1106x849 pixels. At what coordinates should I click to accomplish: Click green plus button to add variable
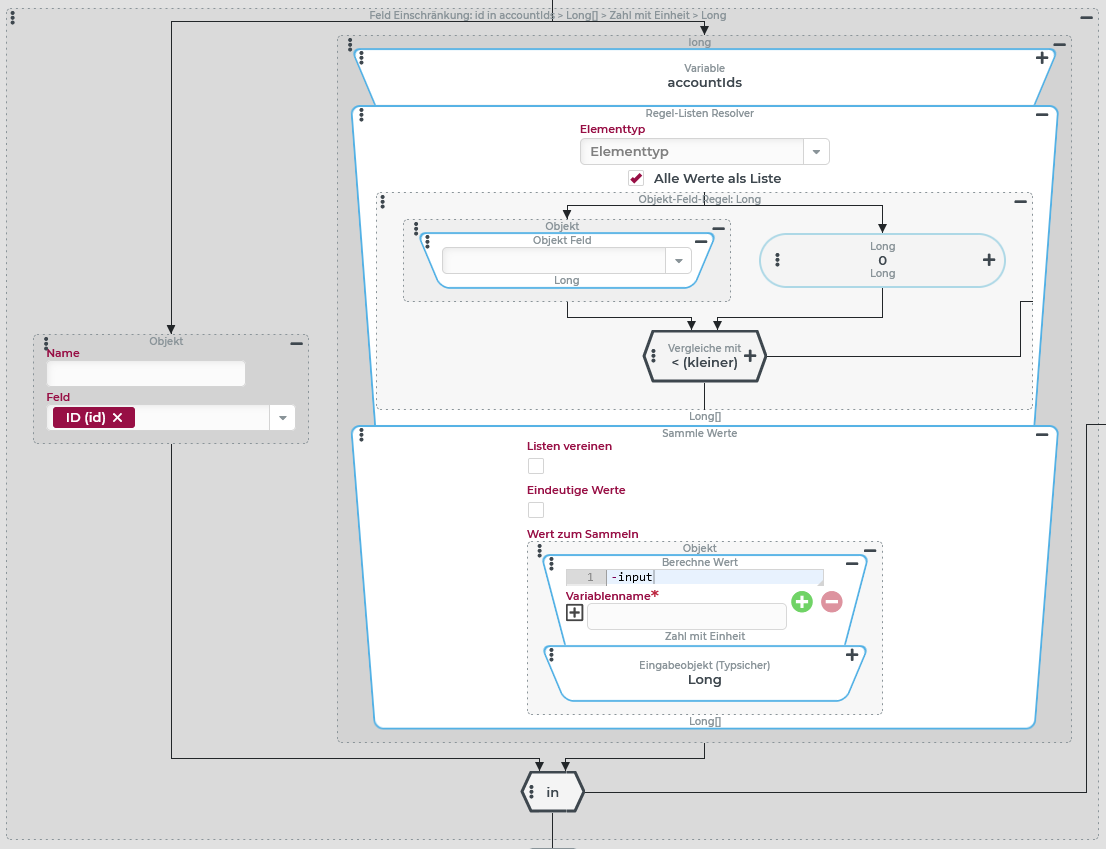click(x=801, y=602)
